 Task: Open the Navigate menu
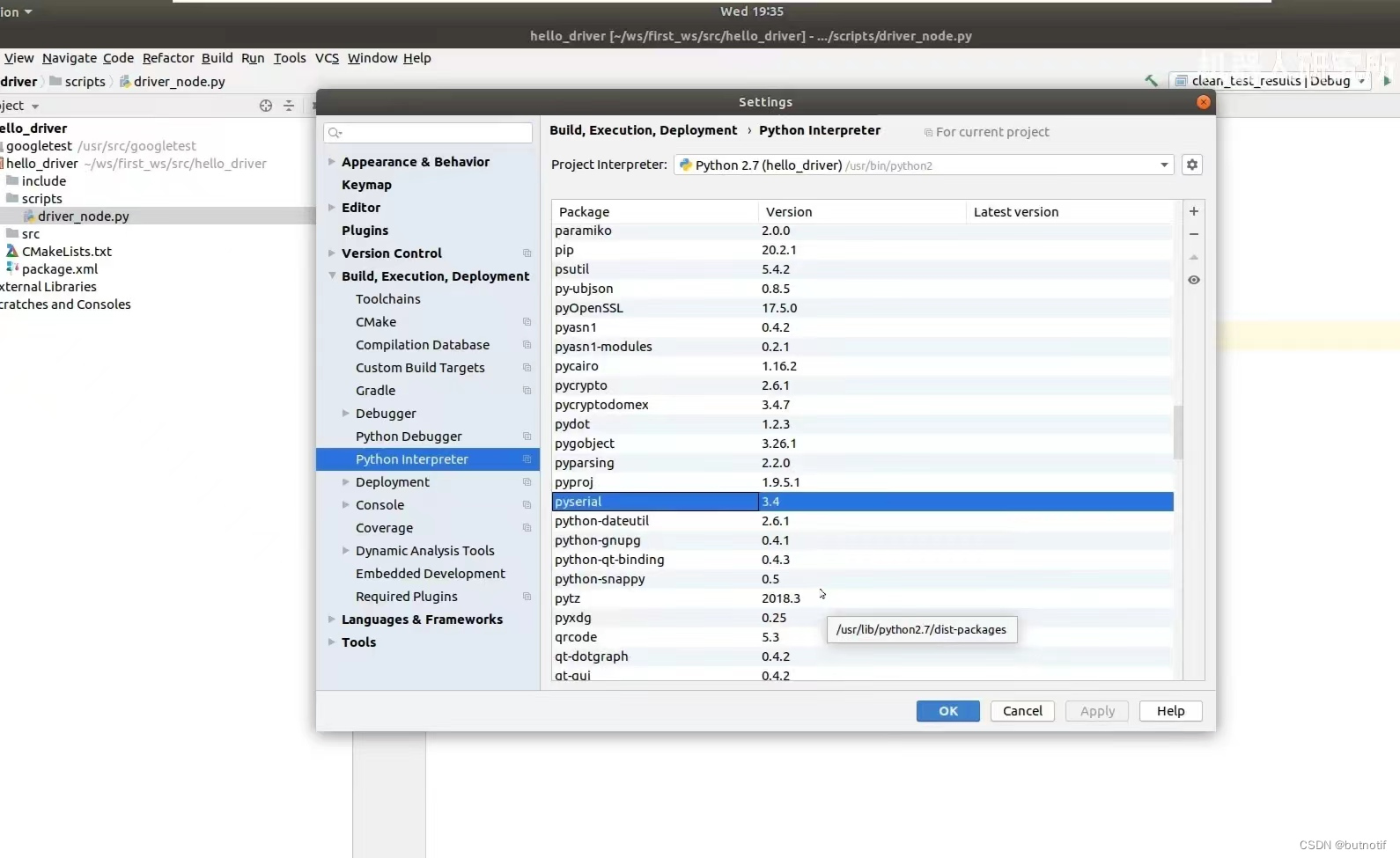pos(70,58)
